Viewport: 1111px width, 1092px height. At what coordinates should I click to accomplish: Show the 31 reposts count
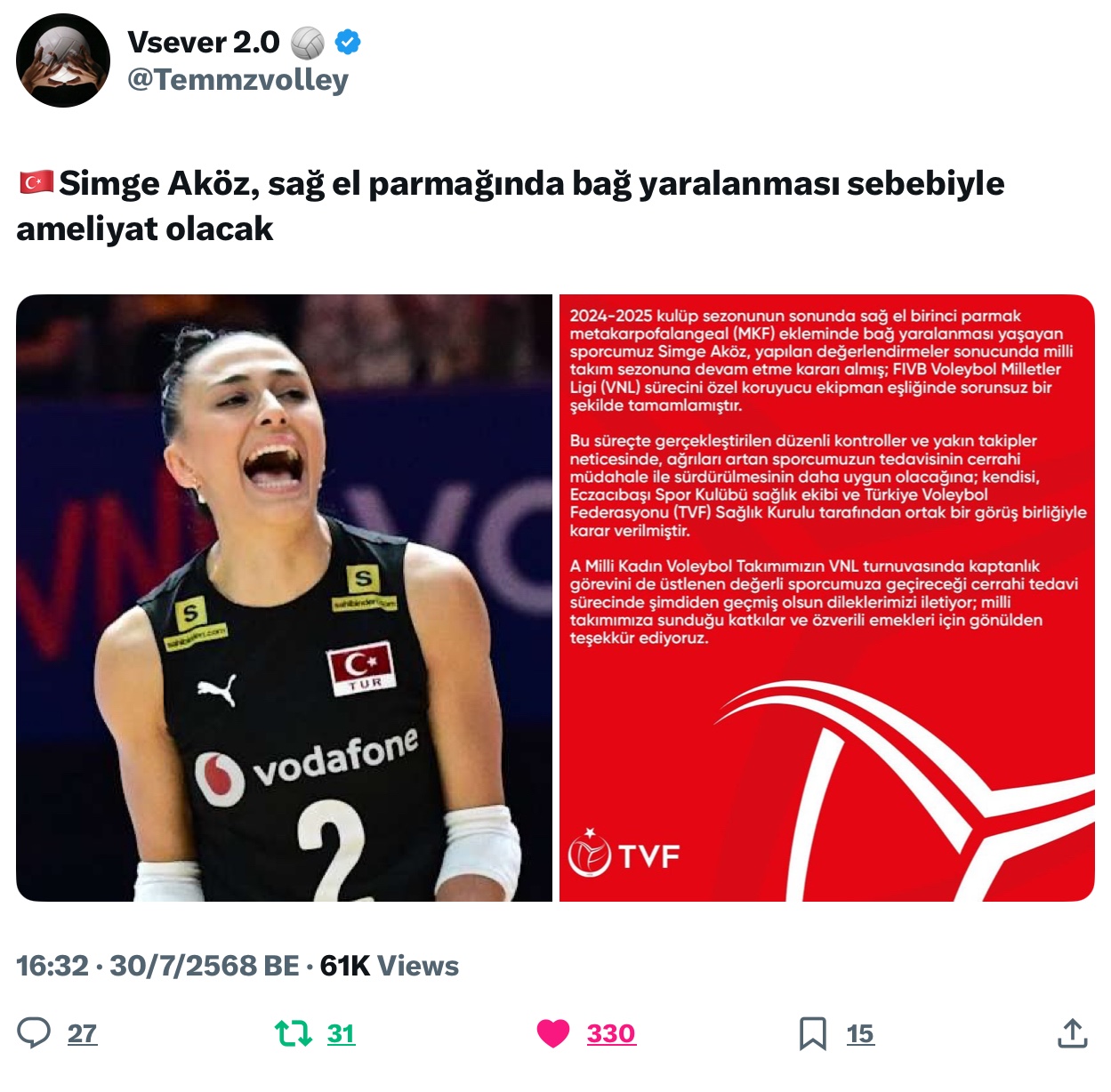pyautogui.click(x=341, y=1033)
